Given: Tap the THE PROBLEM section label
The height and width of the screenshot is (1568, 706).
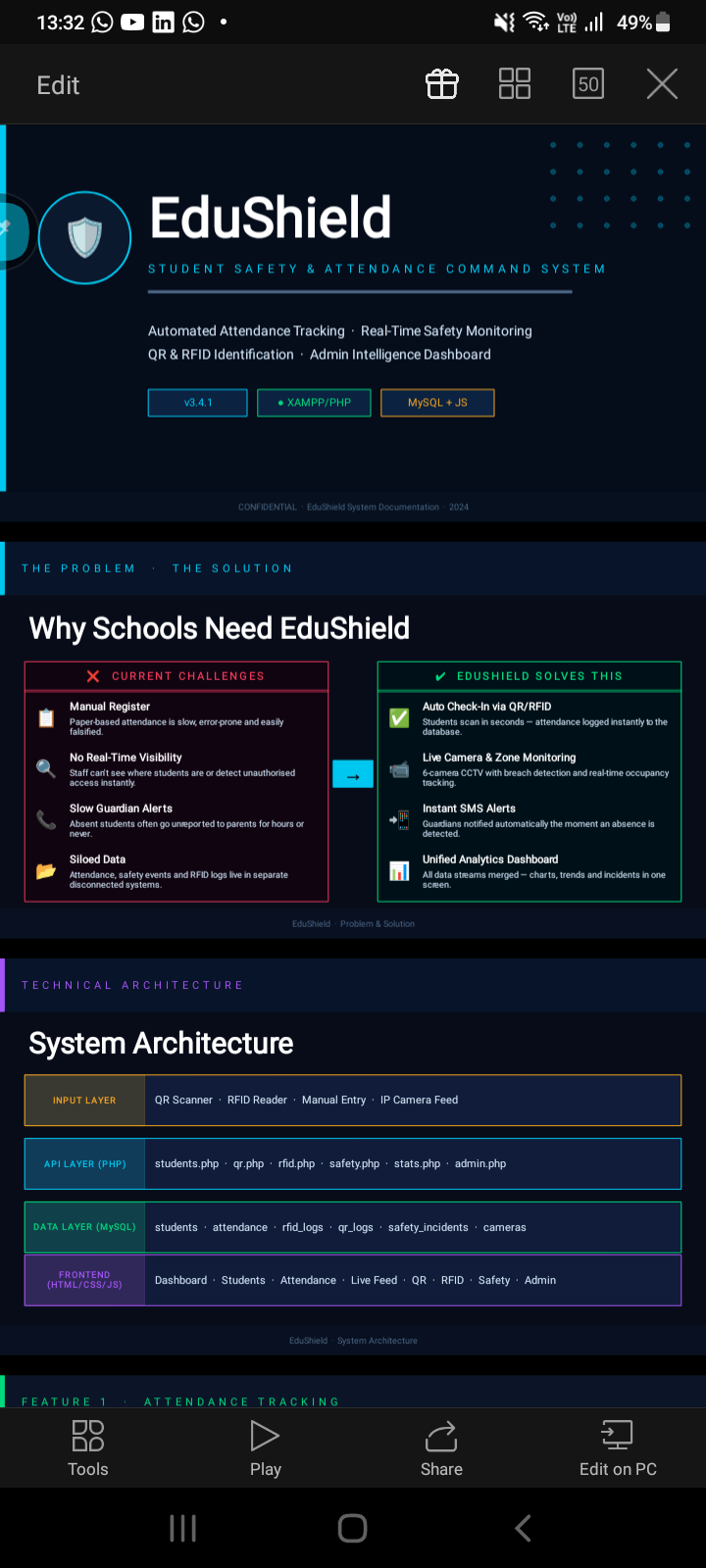Looking at the screenshot, I should pyautogui.click(x=78, y=568).
